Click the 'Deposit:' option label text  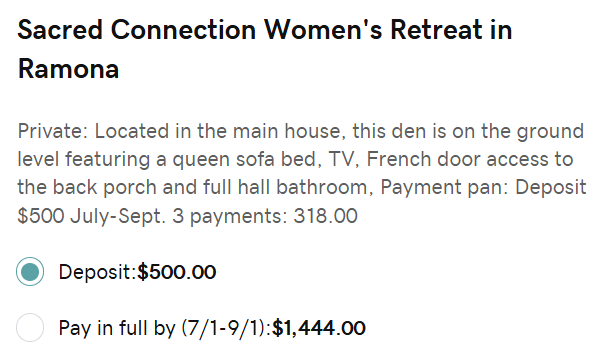click(98, 272)
